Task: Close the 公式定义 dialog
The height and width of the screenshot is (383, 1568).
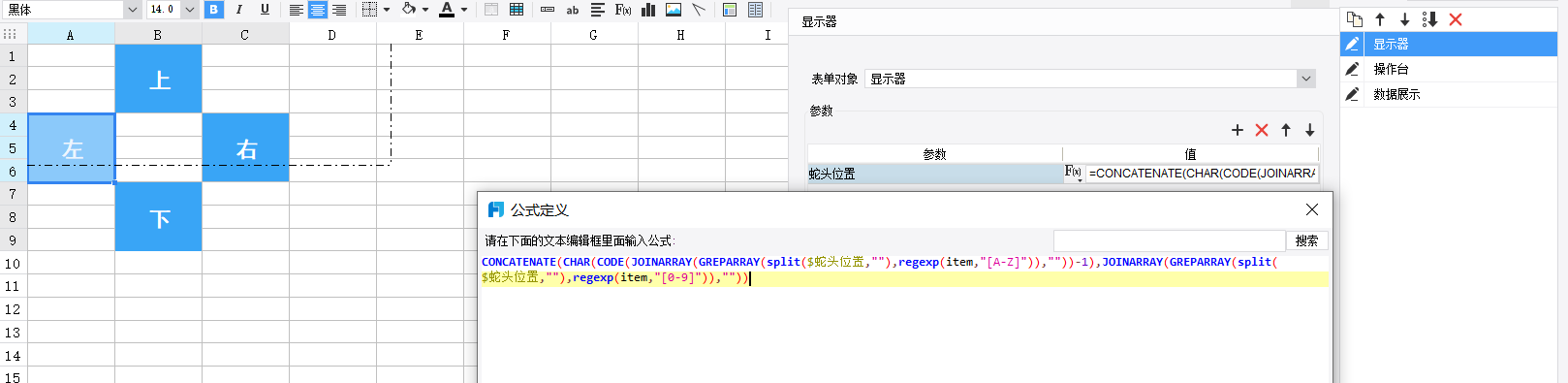Action: (x=1311, y=209)
